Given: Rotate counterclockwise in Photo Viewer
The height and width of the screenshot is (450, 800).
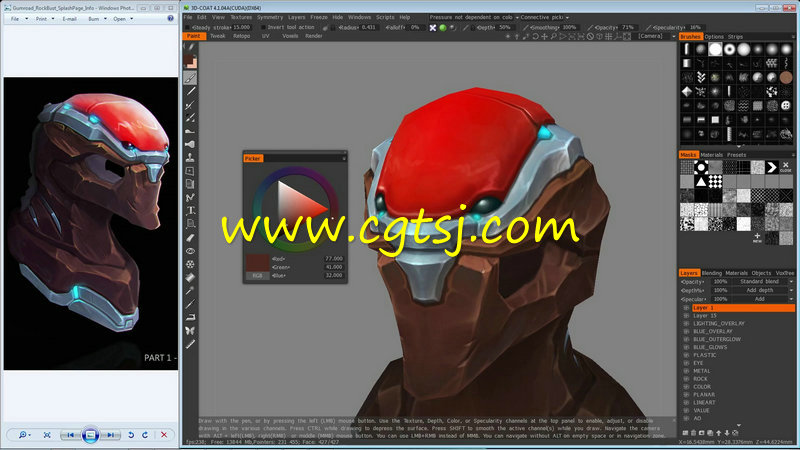Looking at the screenshot, I should tap(131, 435).
